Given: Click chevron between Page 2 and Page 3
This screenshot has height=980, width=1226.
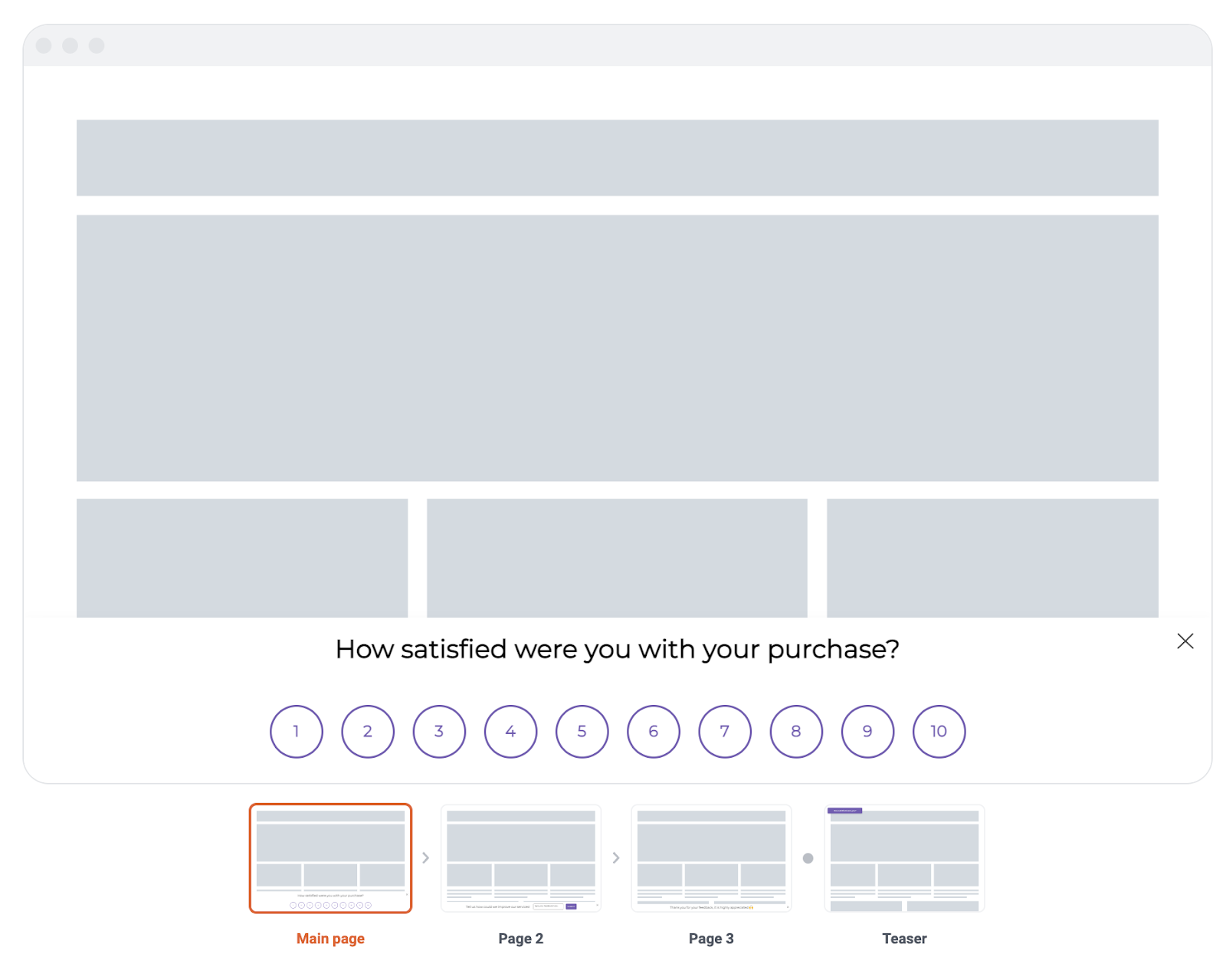Looking at the screenshot, I should (616, 858).
